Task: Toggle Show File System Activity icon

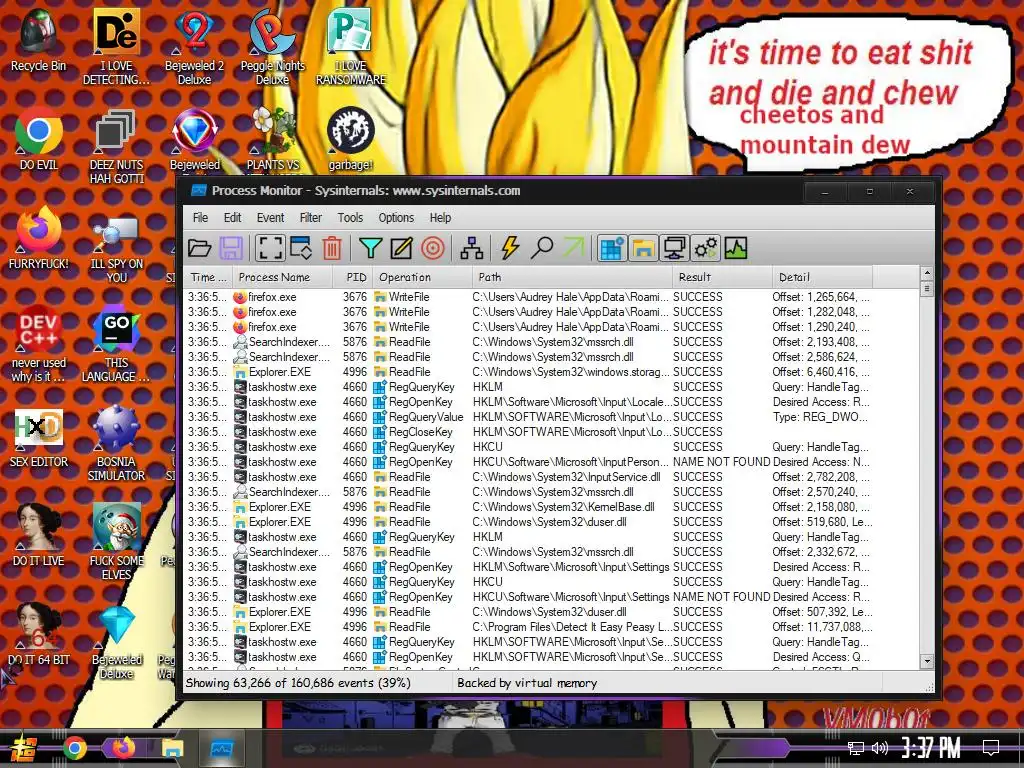Action: 643,248
